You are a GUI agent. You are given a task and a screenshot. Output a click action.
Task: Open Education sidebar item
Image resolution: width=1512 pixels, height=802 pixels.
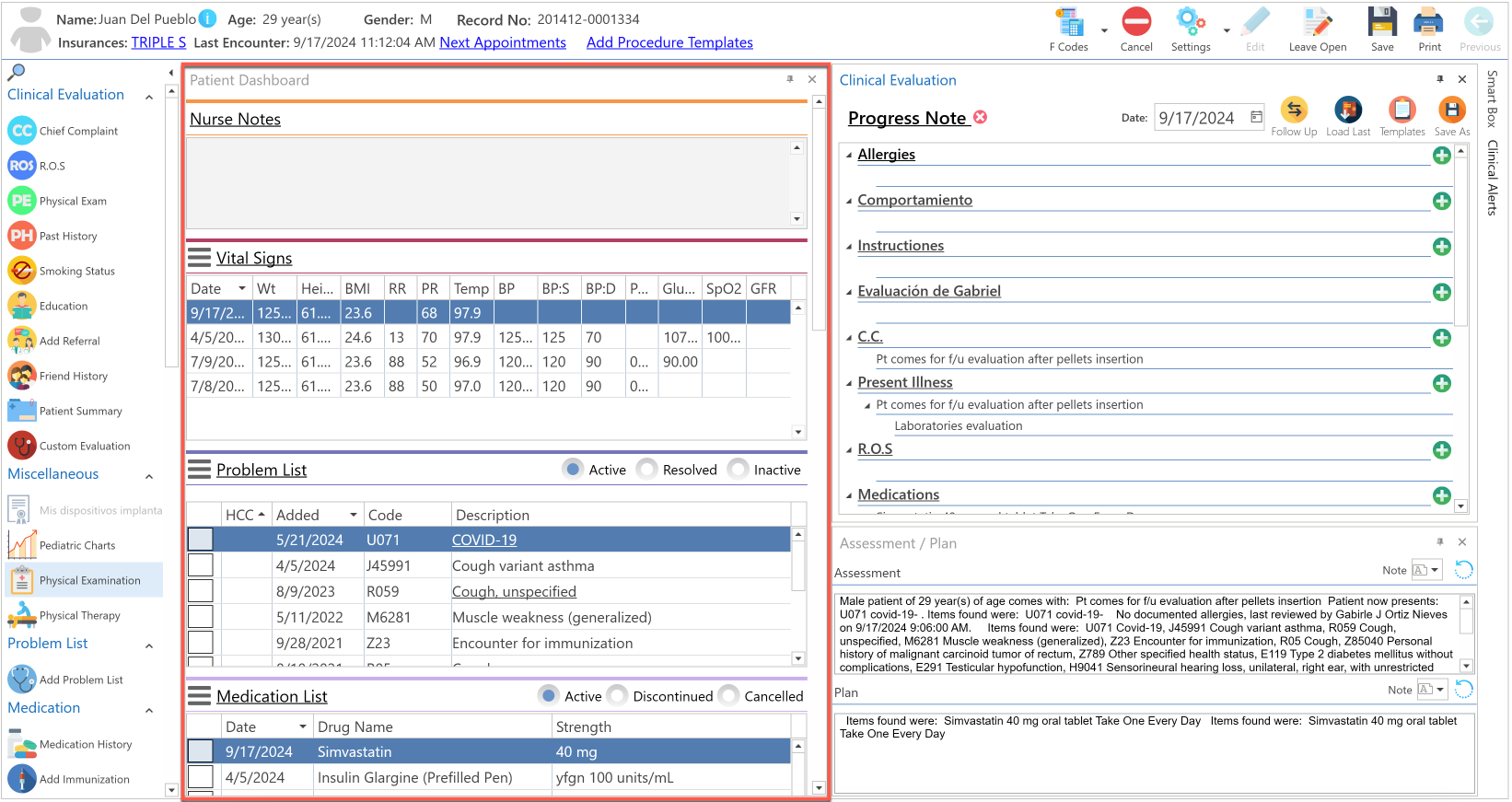(49, 306)
